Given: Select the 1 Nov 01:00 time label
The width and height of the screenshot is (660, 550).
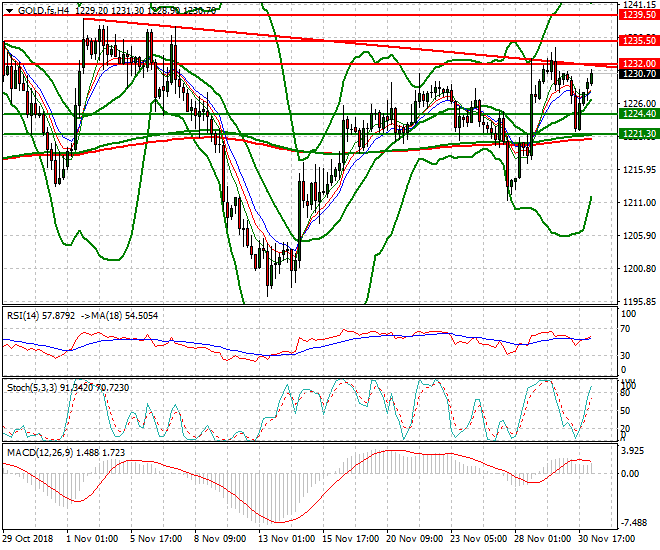Looking at the screenshot, I should coord(92,539).
